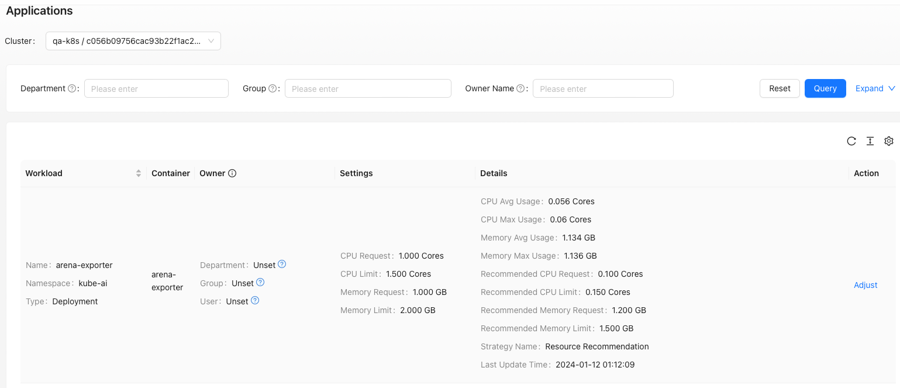Click help icon next to Group filter
This screenshot has width=900, height=388.
tap(272, 89)
